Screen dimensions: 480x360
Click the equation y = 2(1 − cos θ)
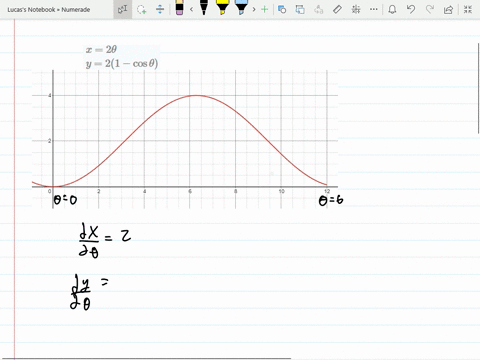click(x=122, y=63)
